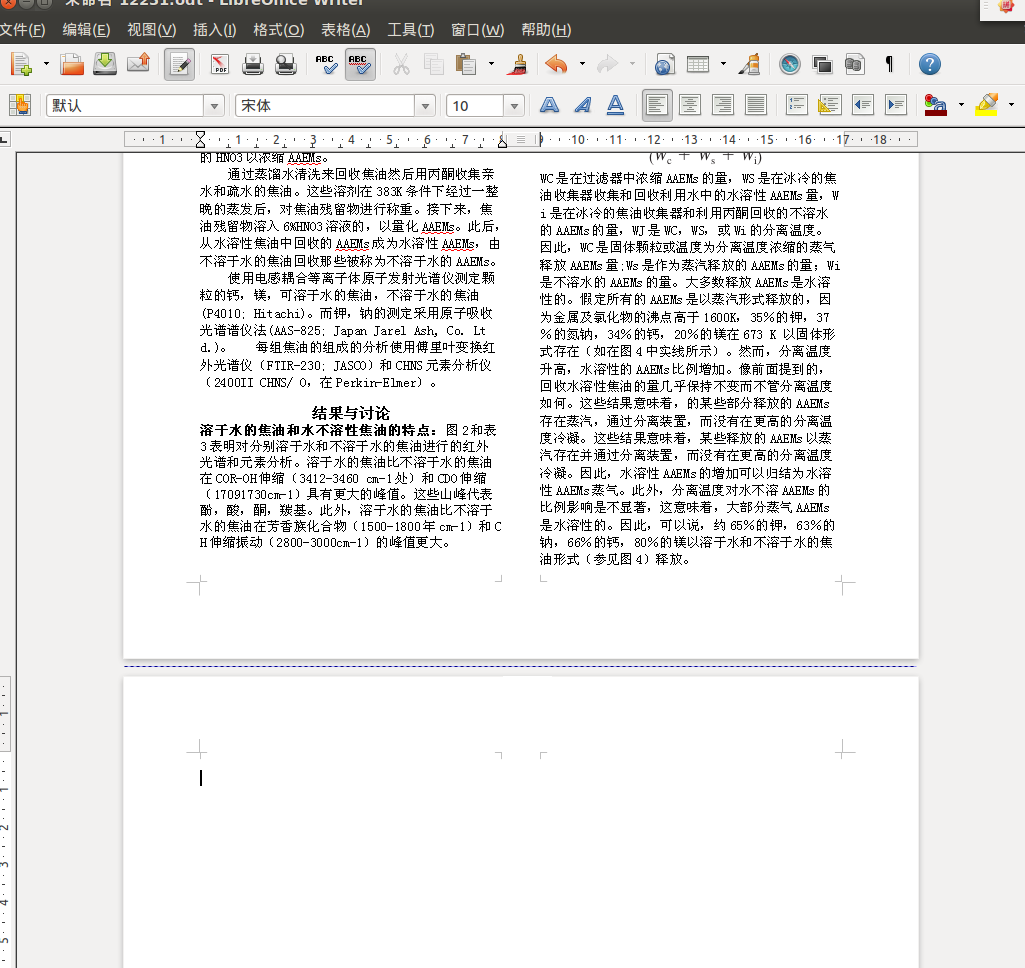1025x968 pixels.
Task: Open the 工具(T) menu
Action: pos(411,30)
